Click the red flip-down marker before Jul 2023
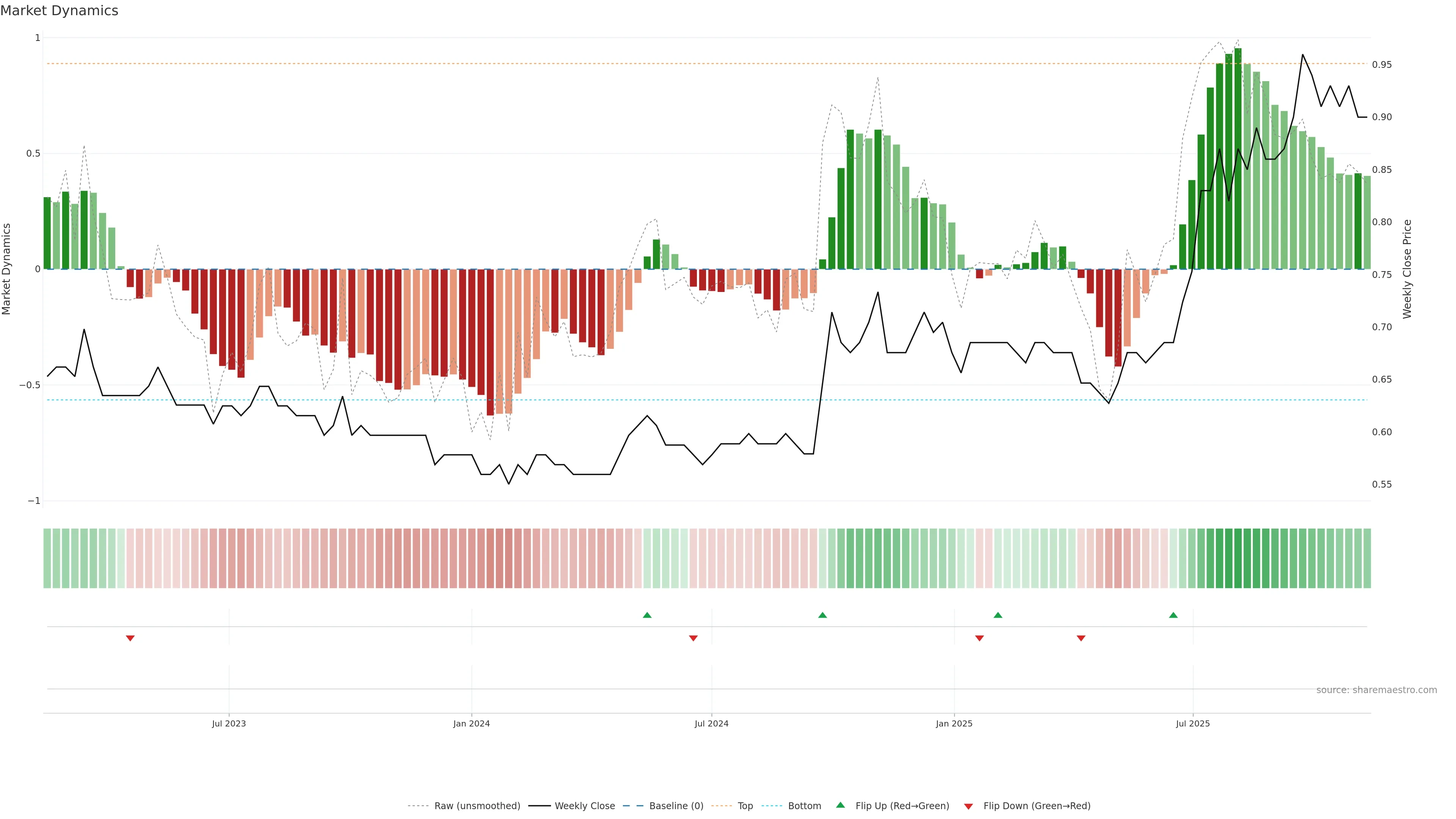Screen dimensions: 1456x819 pos(130,638)
